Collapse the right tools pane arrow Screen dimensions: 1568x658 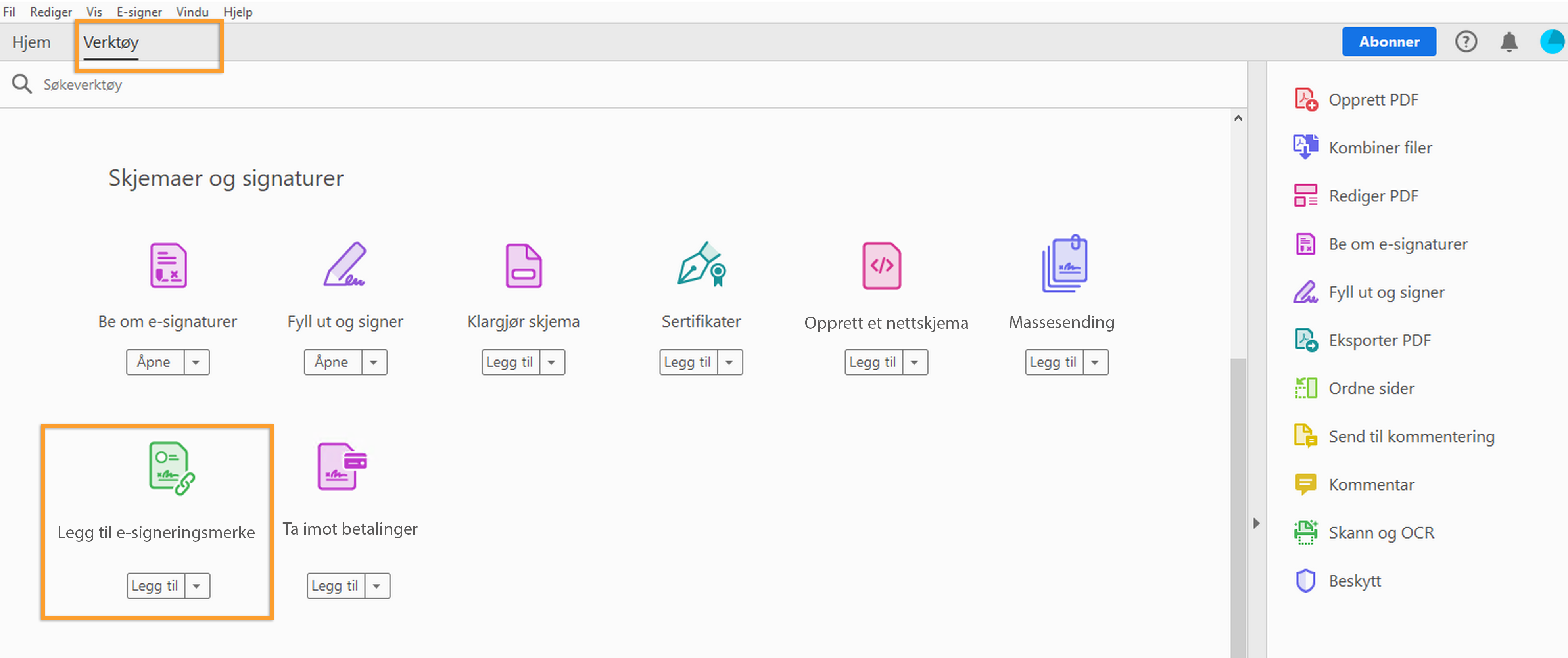click(1256, 523)
